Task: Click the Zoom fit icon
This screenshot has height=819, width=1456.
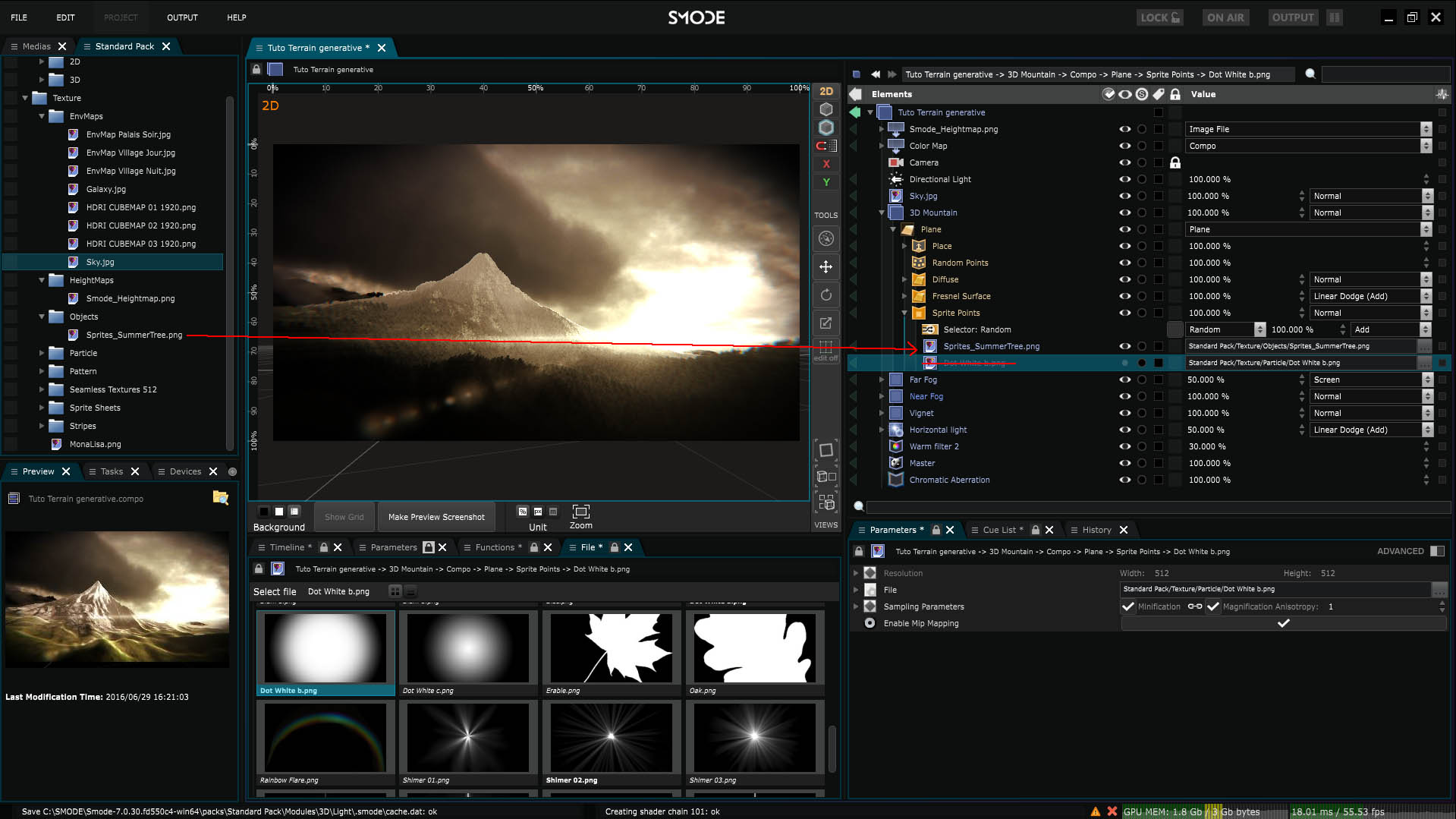Action: (580, 512)
